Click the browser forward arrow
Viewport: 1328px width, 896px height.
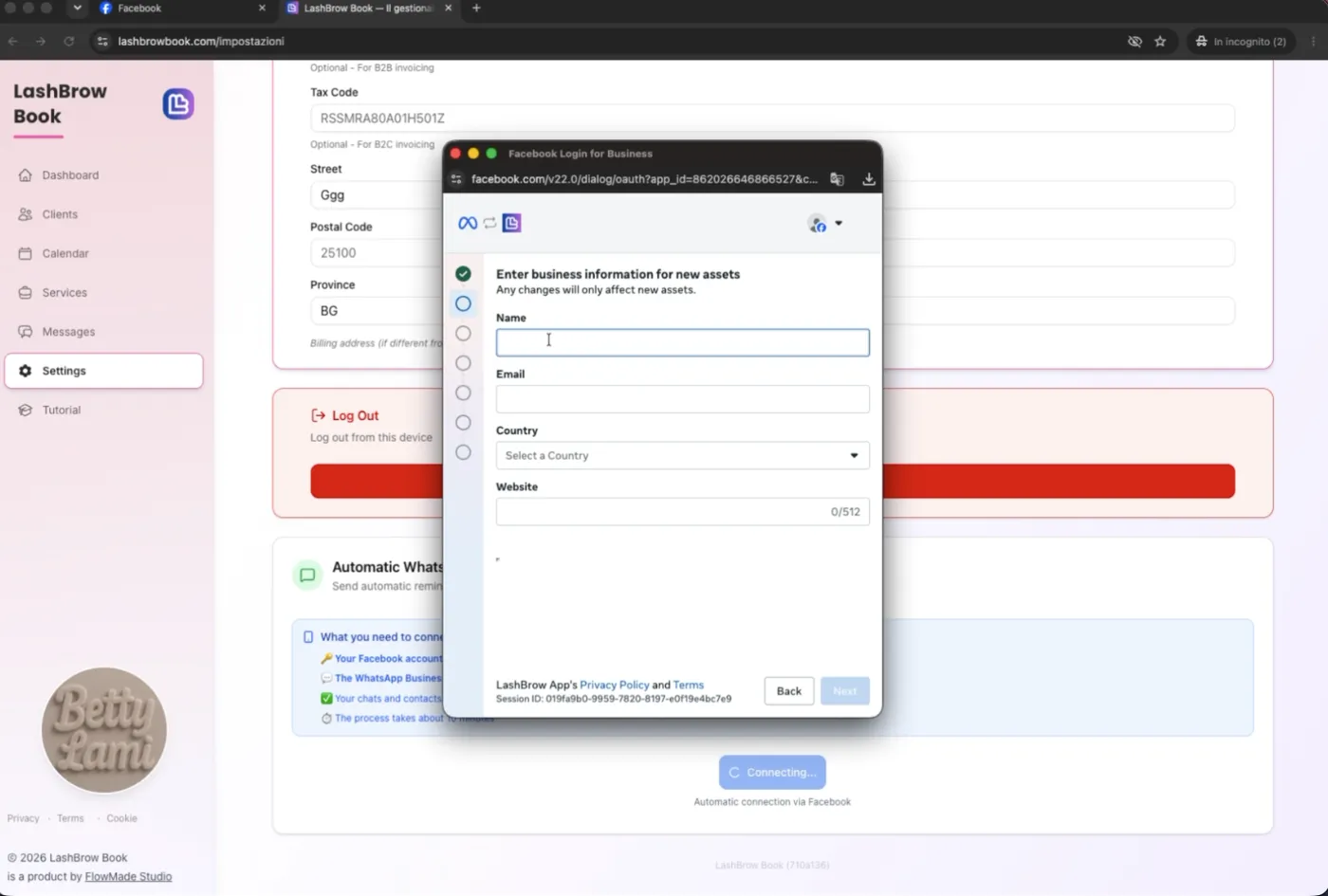pyautogui.click(x=41, y=42)
